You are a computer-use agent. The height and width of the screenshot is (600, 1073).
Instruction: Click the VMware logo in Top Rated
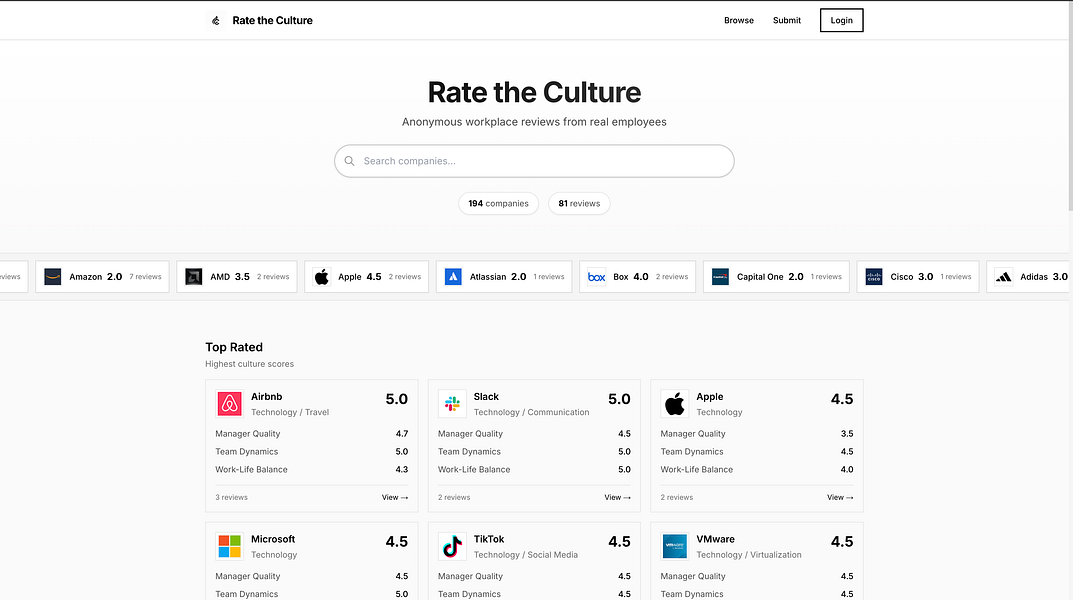pyautogui.click(x=675, y=546)
